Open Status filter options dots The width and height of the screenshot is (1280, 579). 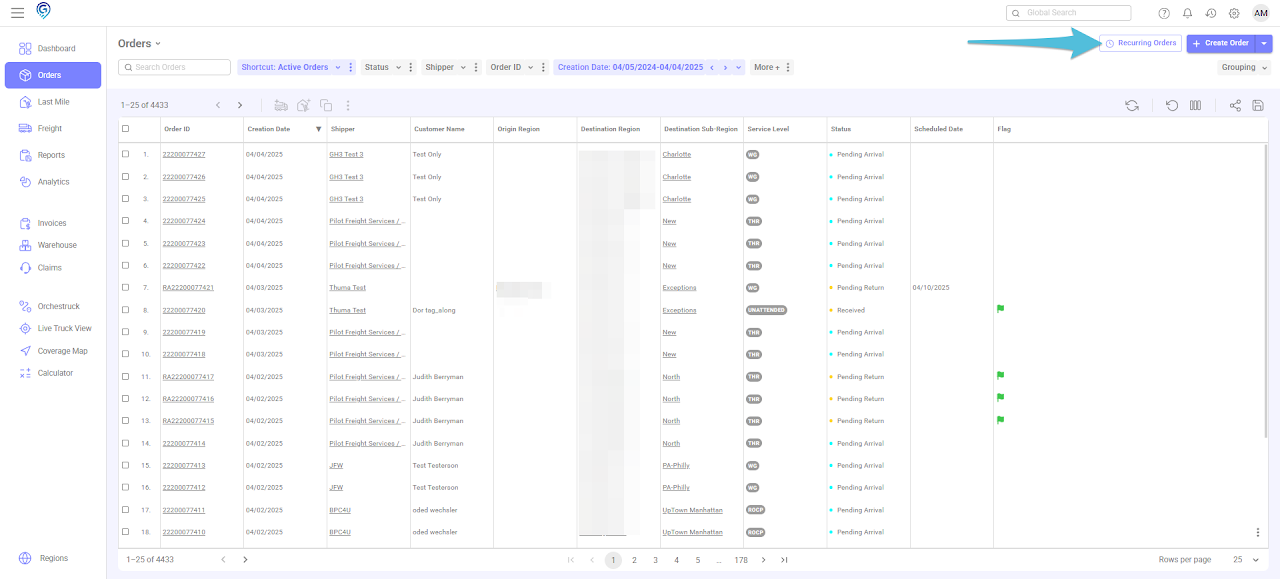[x=411, y=67]
